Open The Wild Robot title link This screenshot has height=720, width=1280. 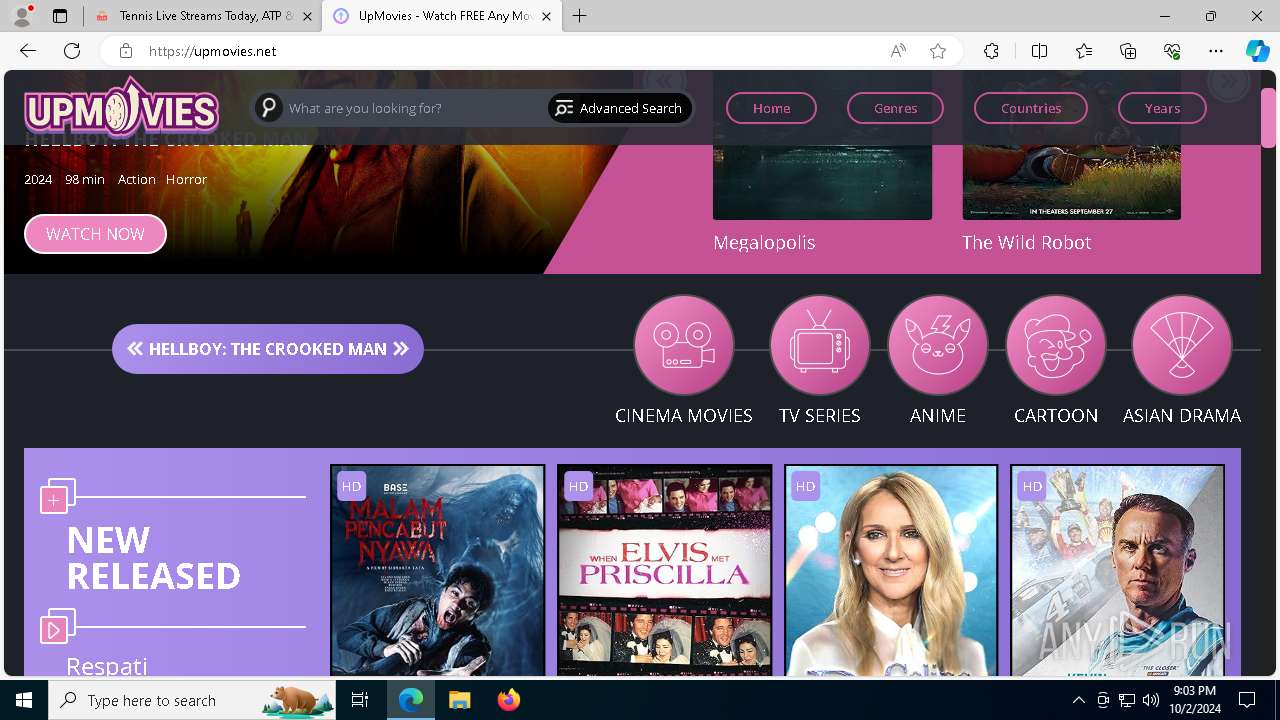(1026, 242)
